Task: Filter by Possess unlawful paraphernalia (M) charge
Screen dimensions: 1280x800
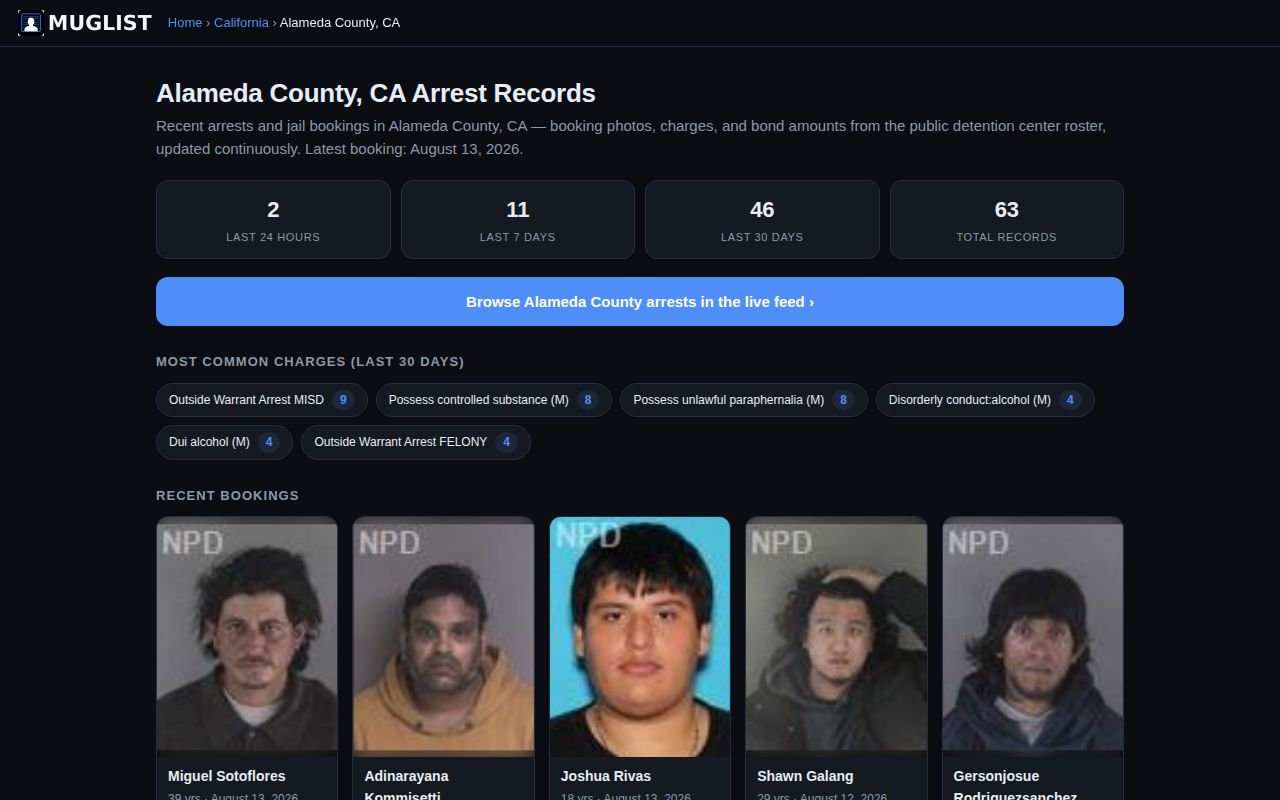Action: click(744, 400)
